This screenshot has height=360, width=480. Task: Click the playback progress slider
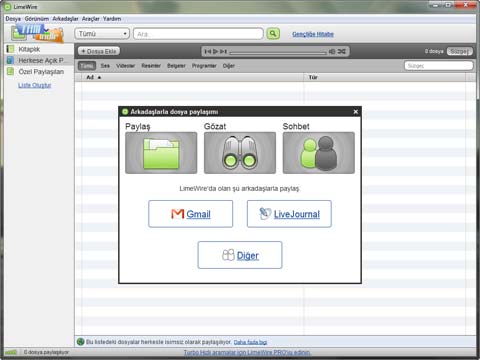[x=278, y=52]
